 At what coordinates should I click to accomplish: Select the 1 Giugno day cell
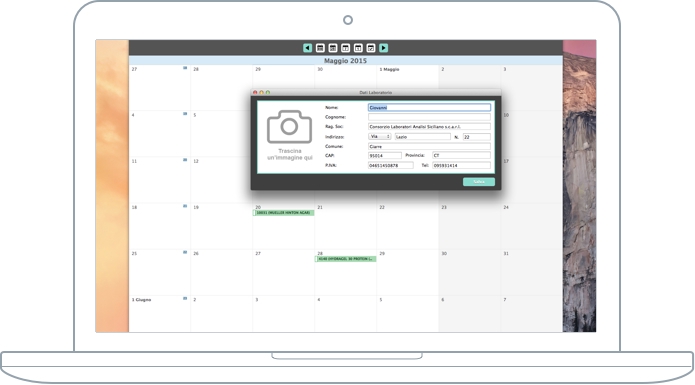tap(160, 314)
